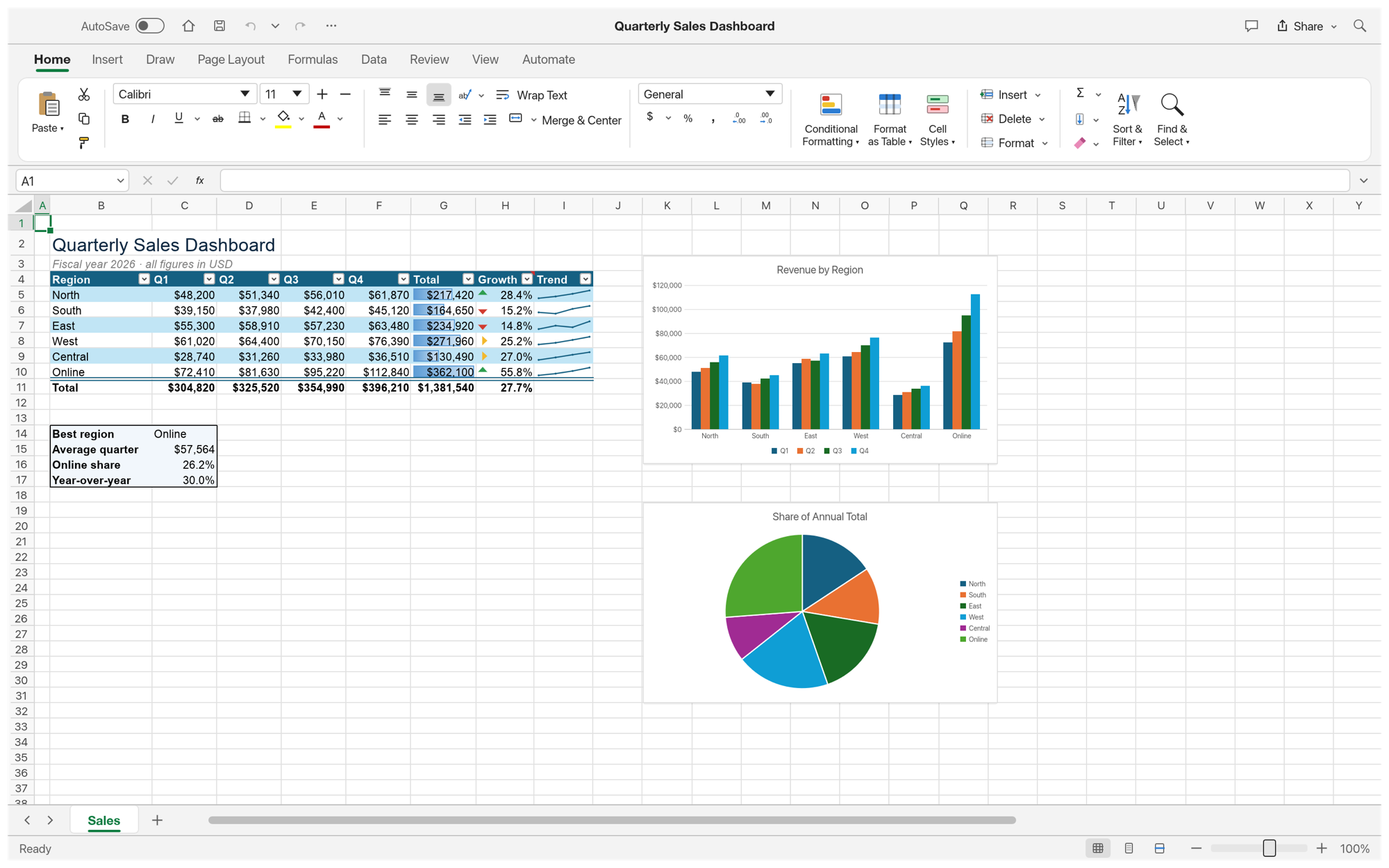Open Cell Styles gallery
The image size is (1389, 868).
tap(938, 119)
